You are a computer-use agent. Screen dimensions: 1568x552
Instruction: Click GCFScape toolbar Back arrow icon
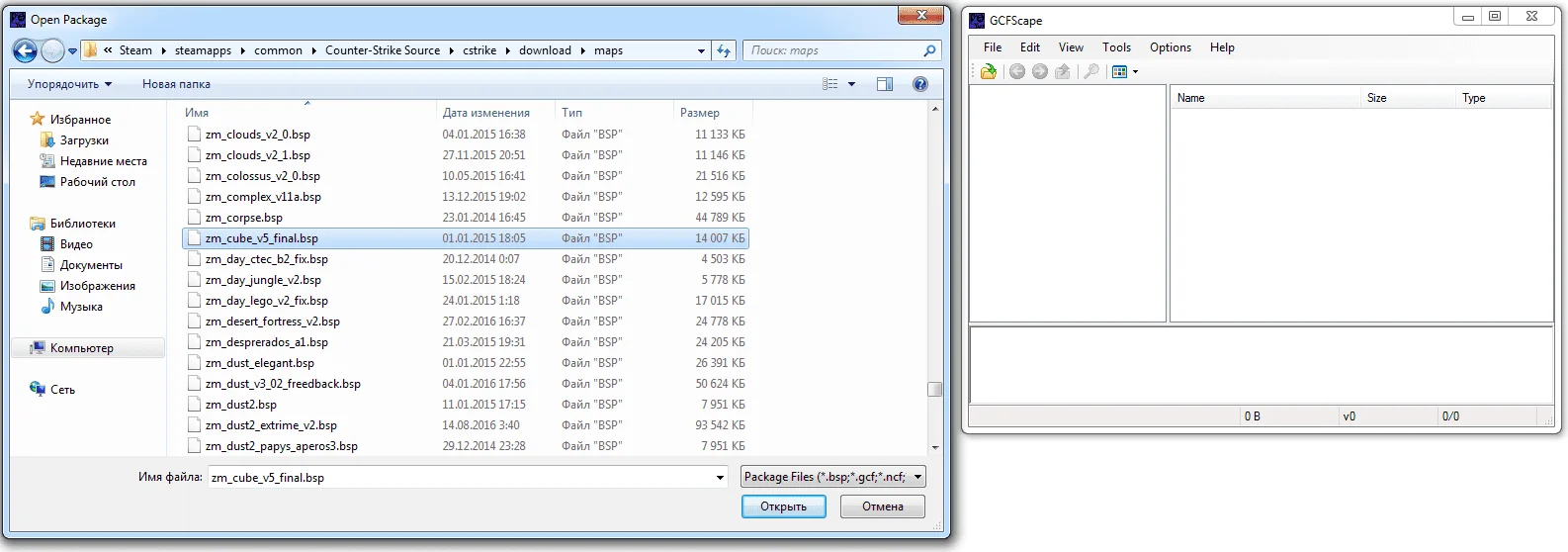tap(1016, 71)
